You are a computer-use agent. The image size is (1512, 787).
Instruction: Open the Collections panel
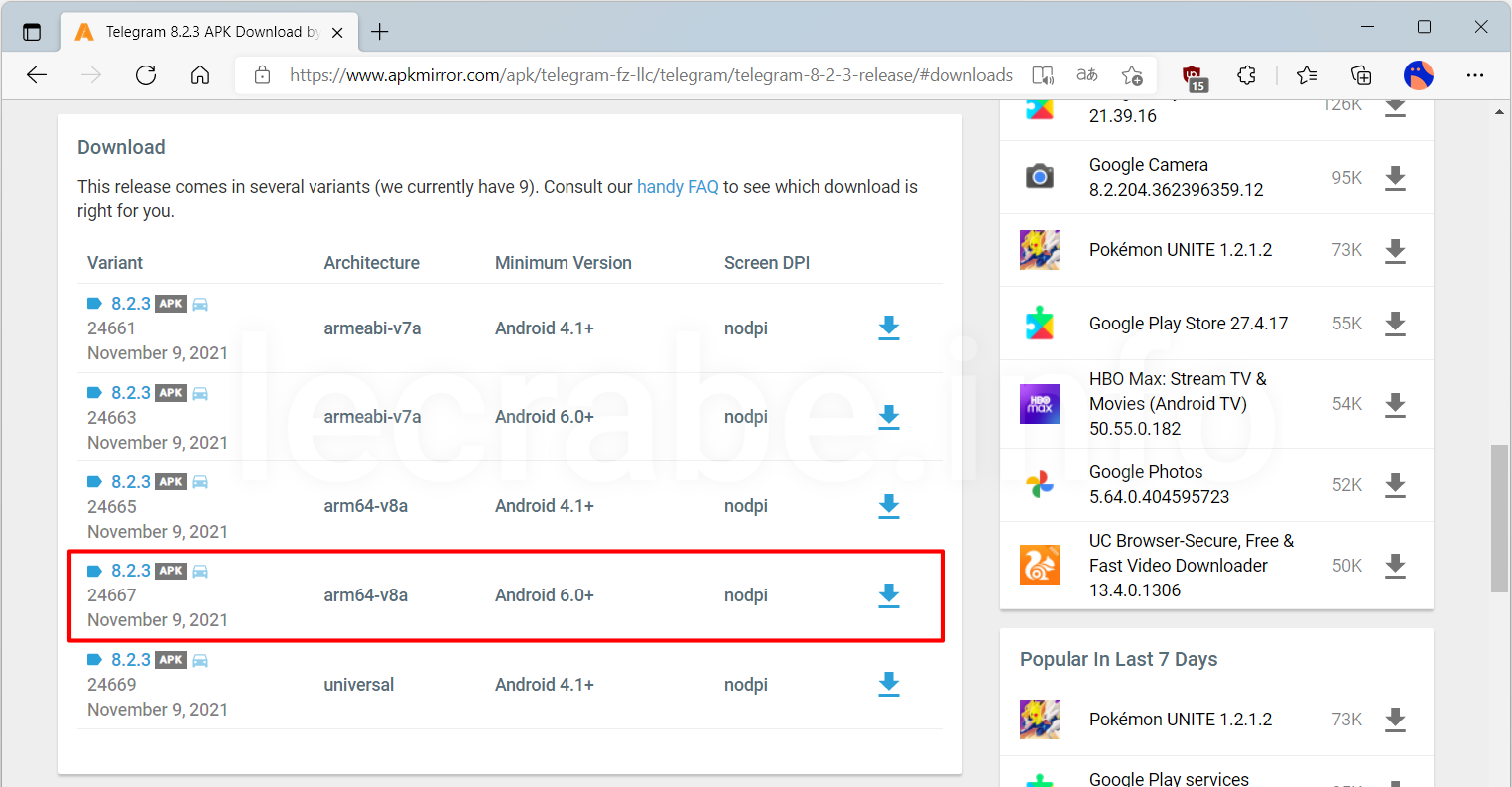pos(1361,75)
